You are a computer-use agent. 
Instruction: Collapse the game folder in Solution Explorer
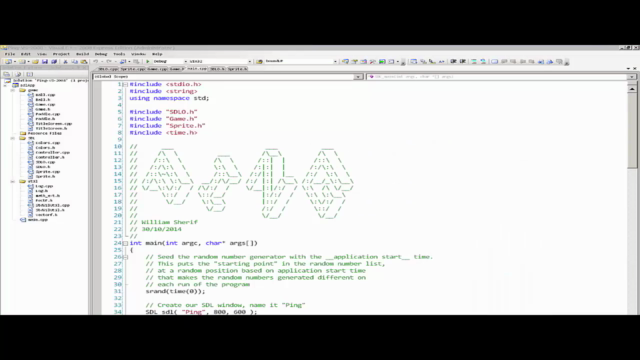click(13, 90)
